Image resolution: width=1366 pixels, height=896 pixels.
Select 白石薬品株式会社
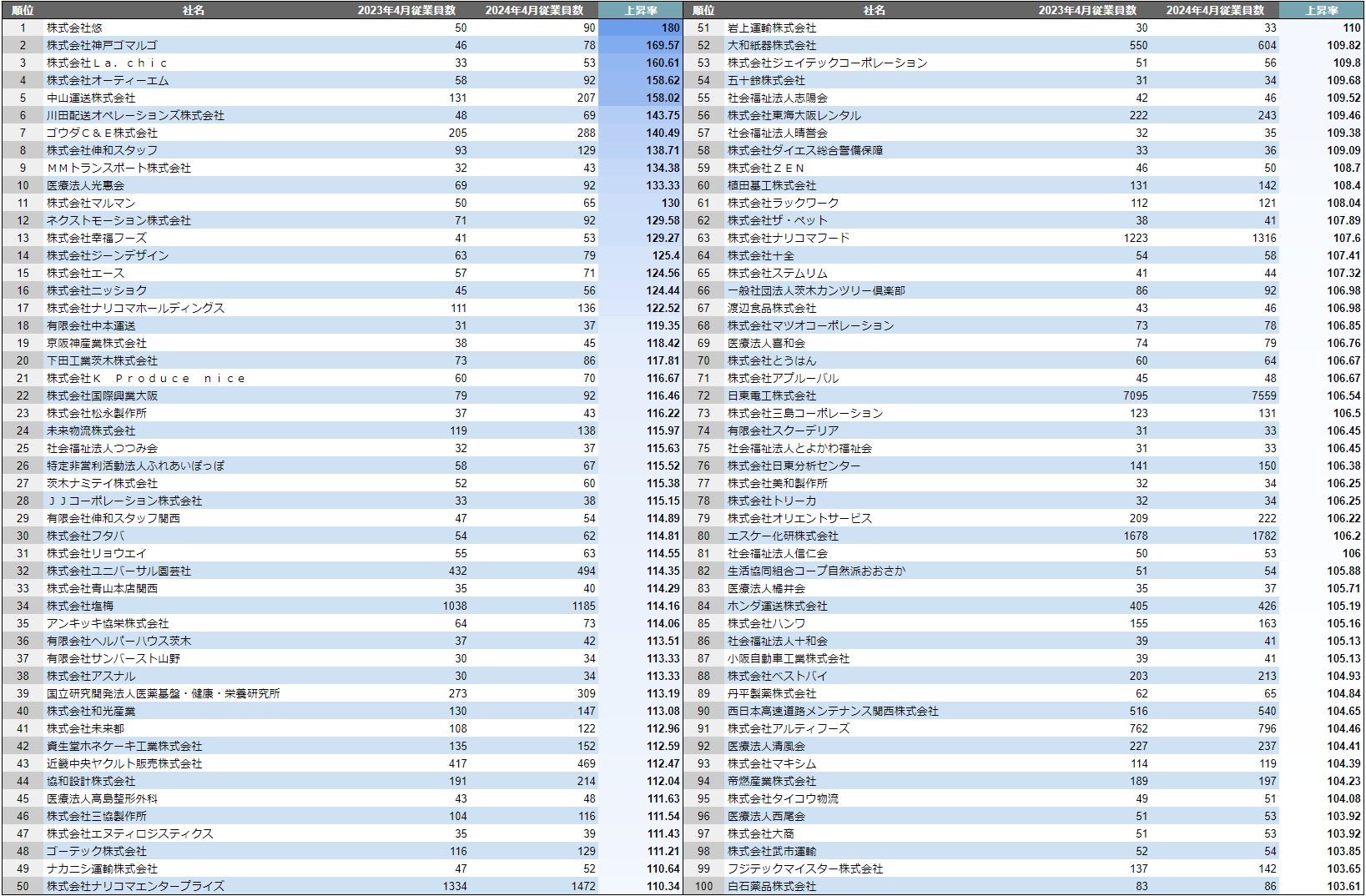pyautogui.click(x=772, y=886)
